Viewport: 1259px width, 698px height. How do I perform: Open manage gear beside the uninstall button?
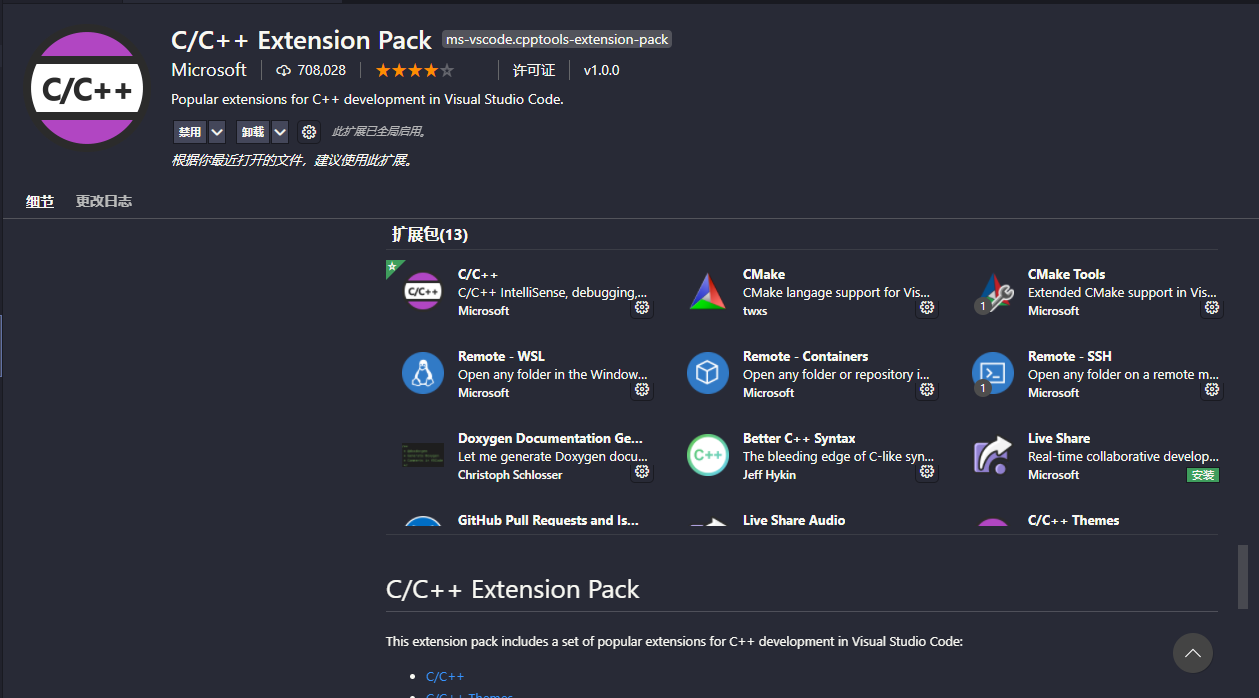[309, 132]
